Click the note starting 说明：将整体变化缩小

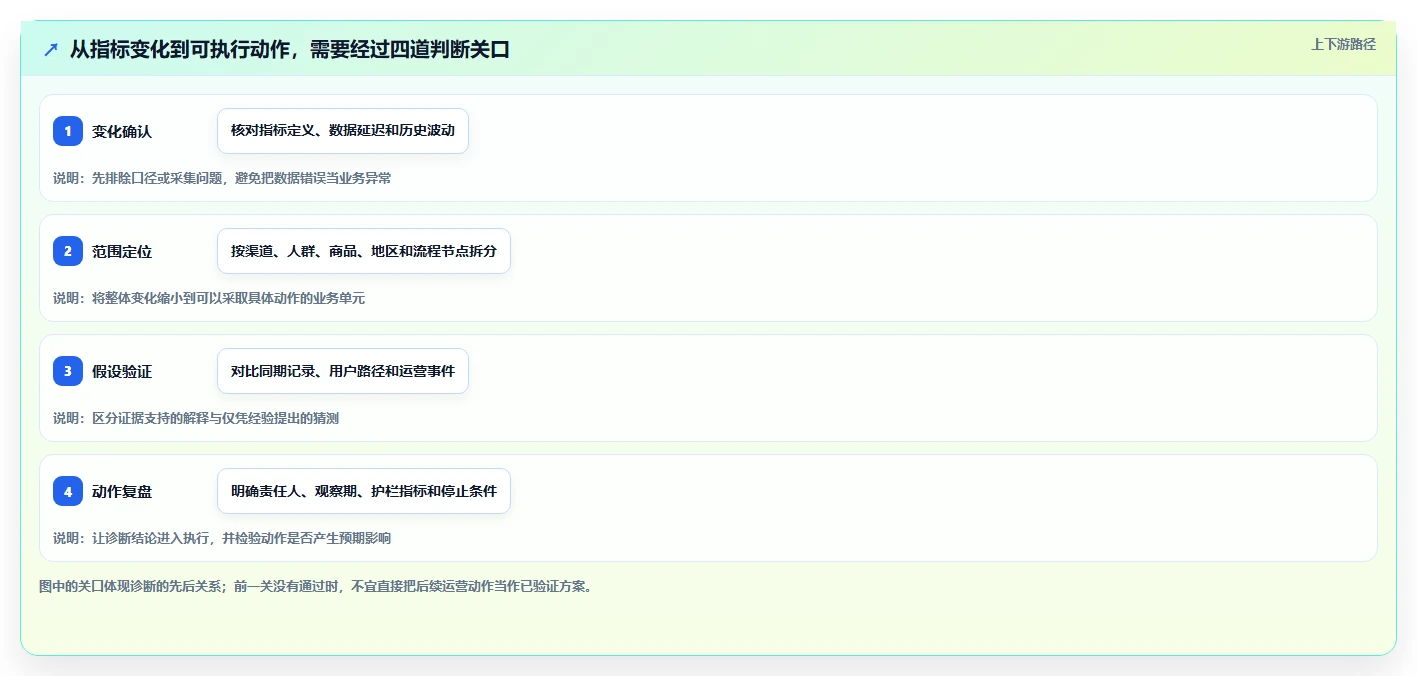(x=209, y=298)
